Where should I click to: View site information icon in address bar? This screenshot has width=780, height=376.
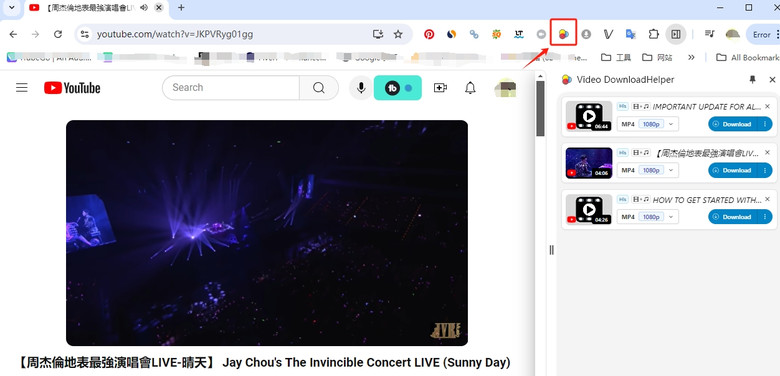[85, 34]
